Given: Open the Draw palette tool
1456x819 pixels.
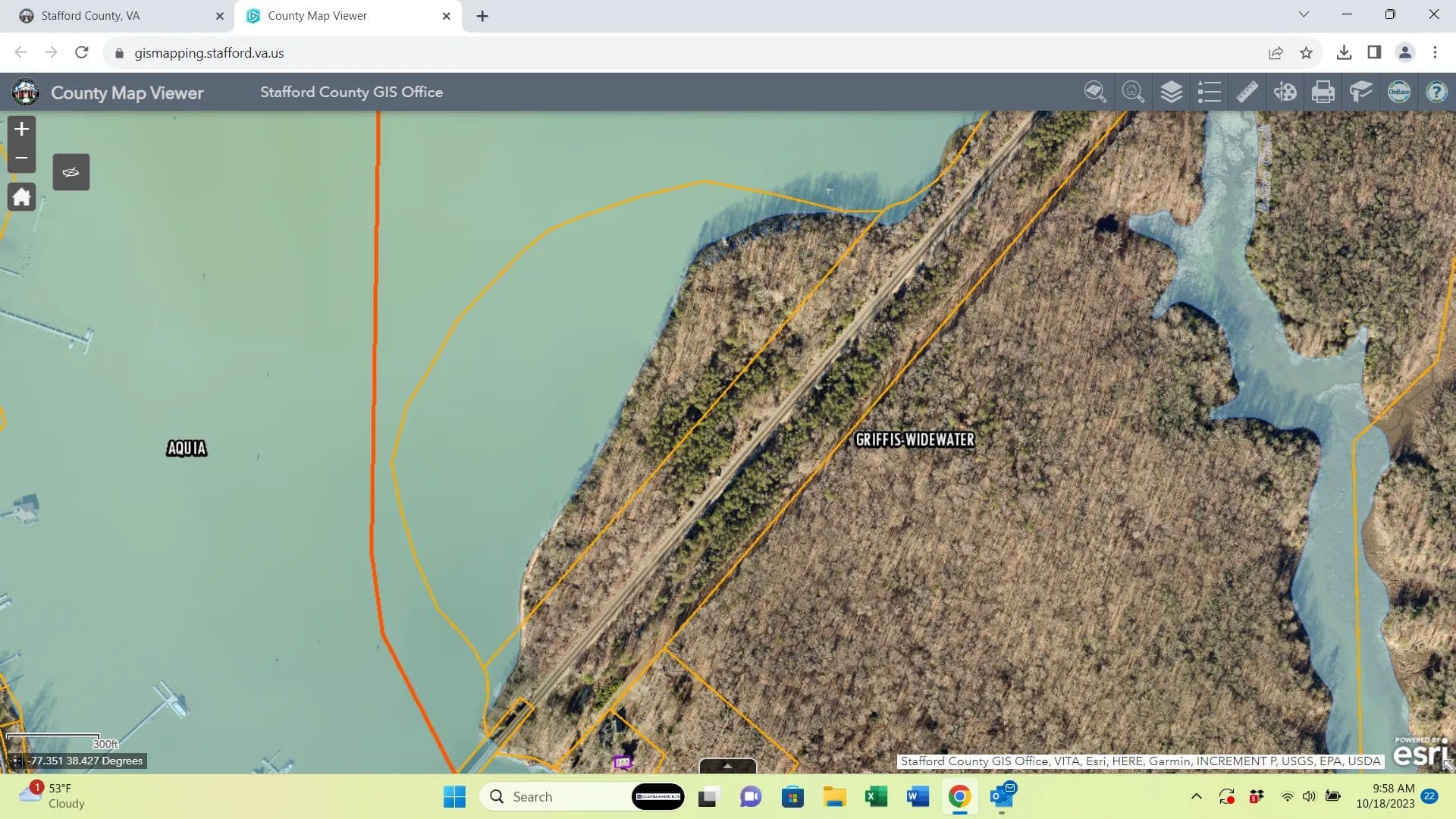Looking at the screenshot, I should [1285, 93].
